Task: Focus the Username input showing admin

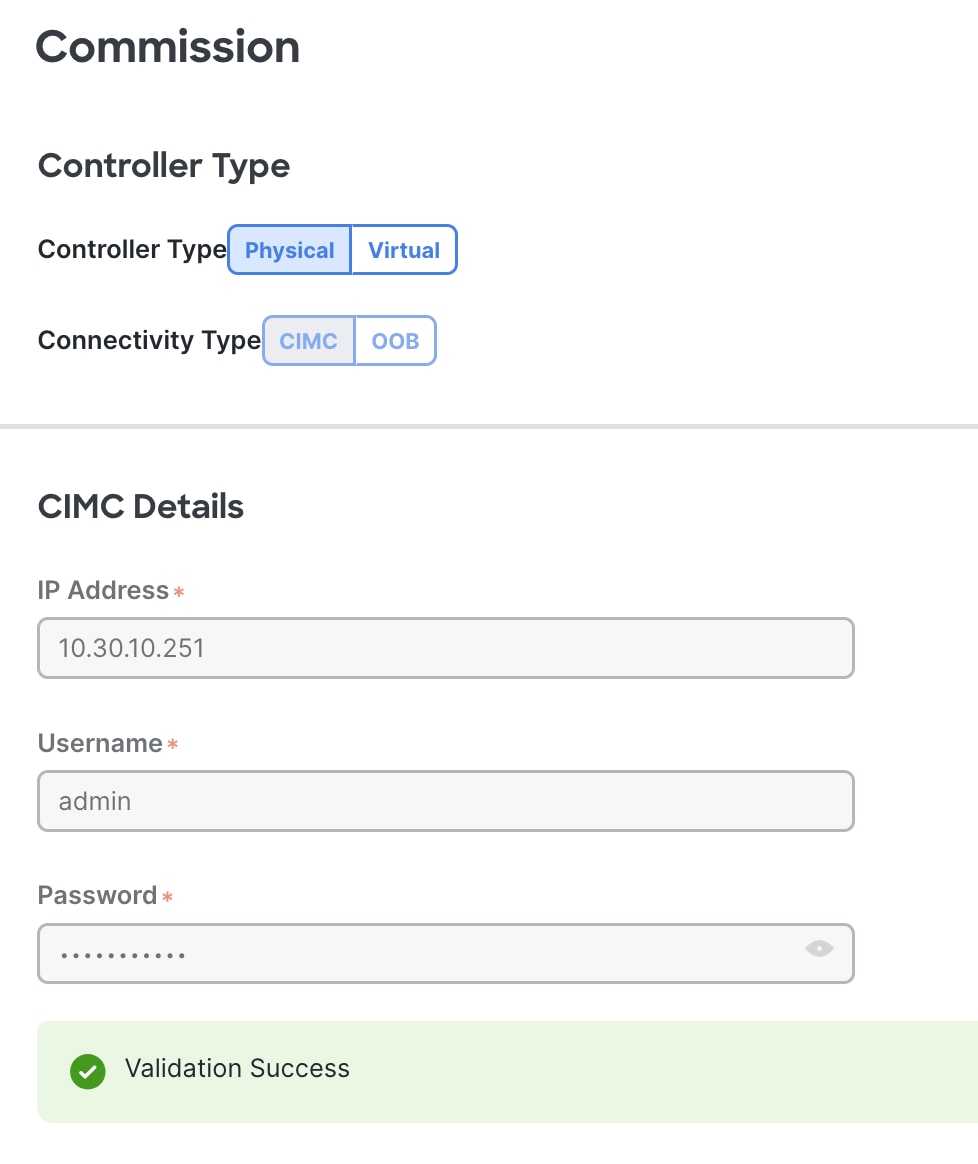Action: tap(445, 801)
